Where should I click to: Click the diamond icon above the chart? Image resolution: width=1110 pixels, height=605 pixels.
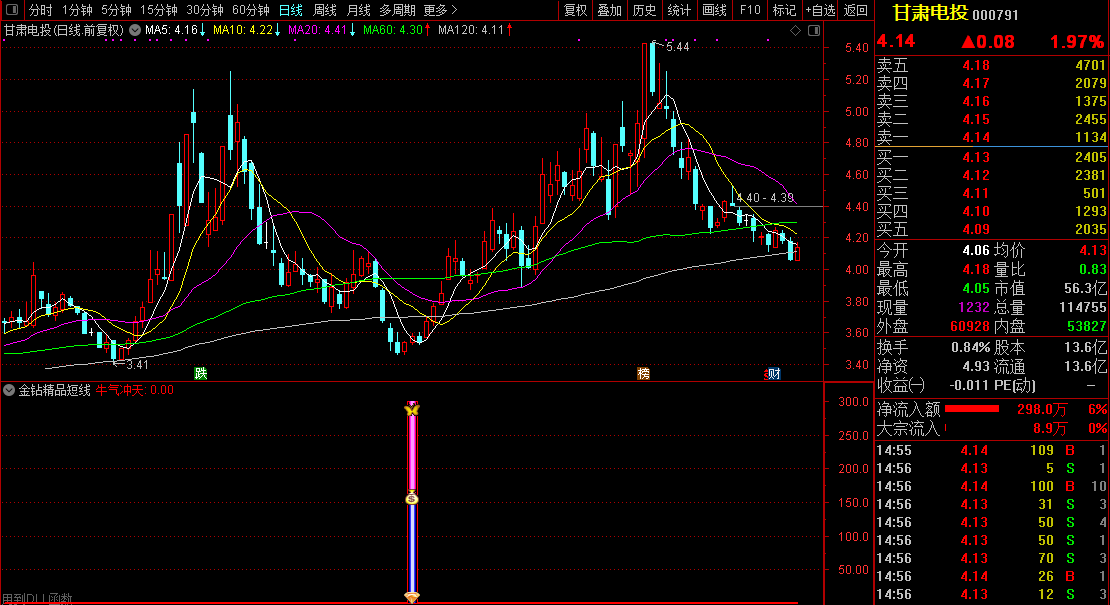(x=795, y=31)
